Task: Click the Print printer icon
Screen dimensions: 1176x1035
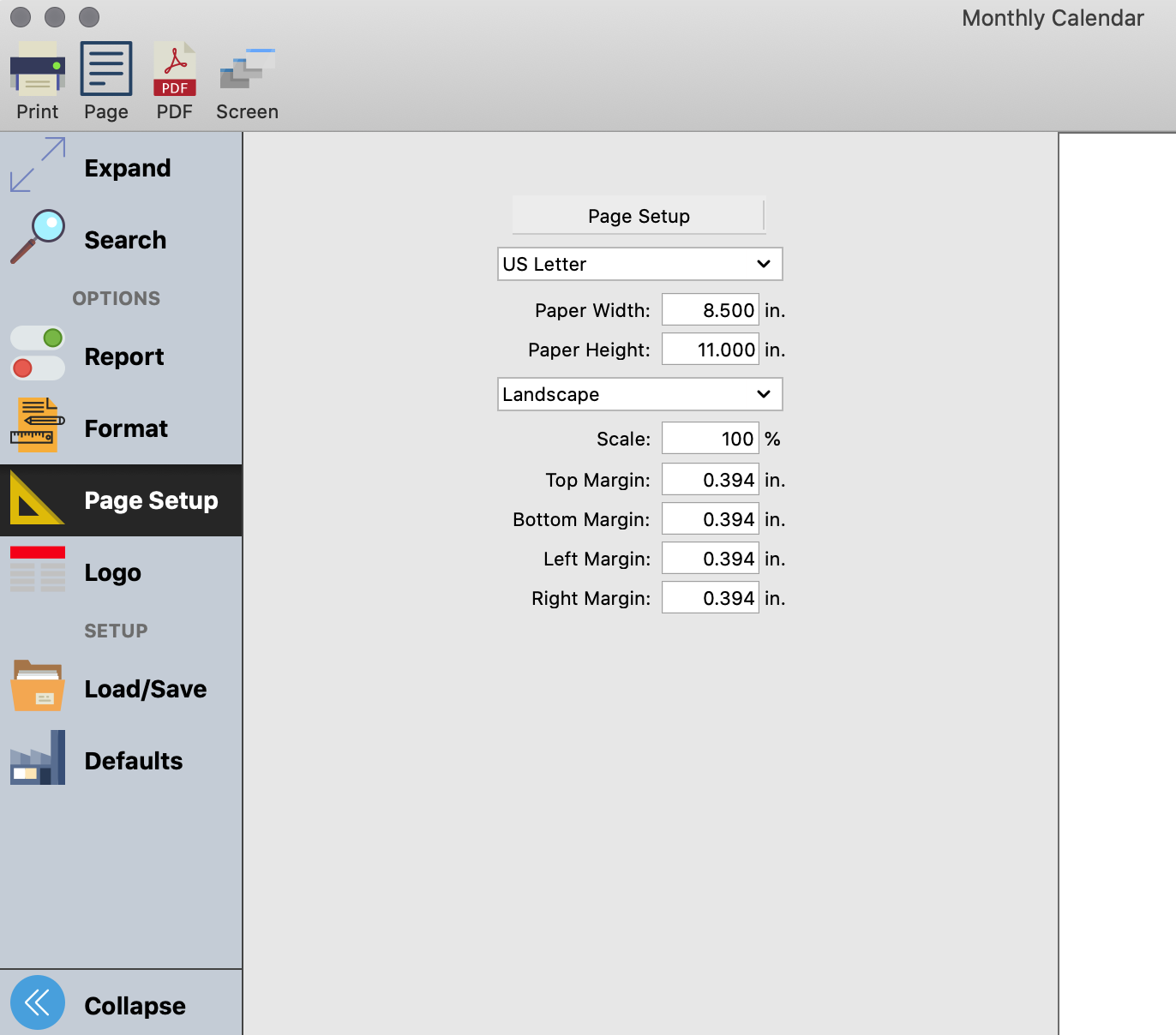Action: coord(38,69)
